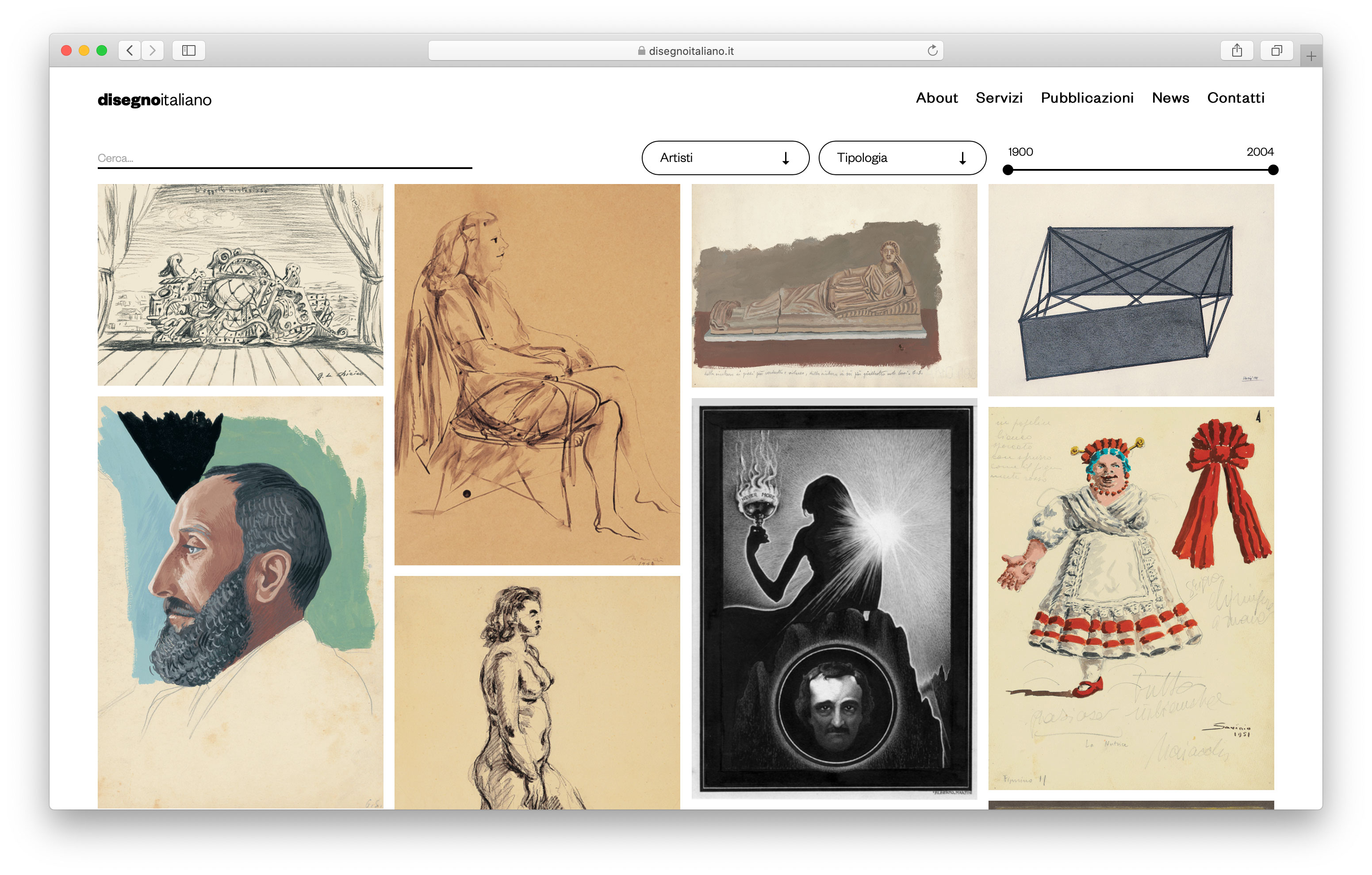
Task: Click the arrow in the Tipologia dropdown
Action: (x=962, y=158)
